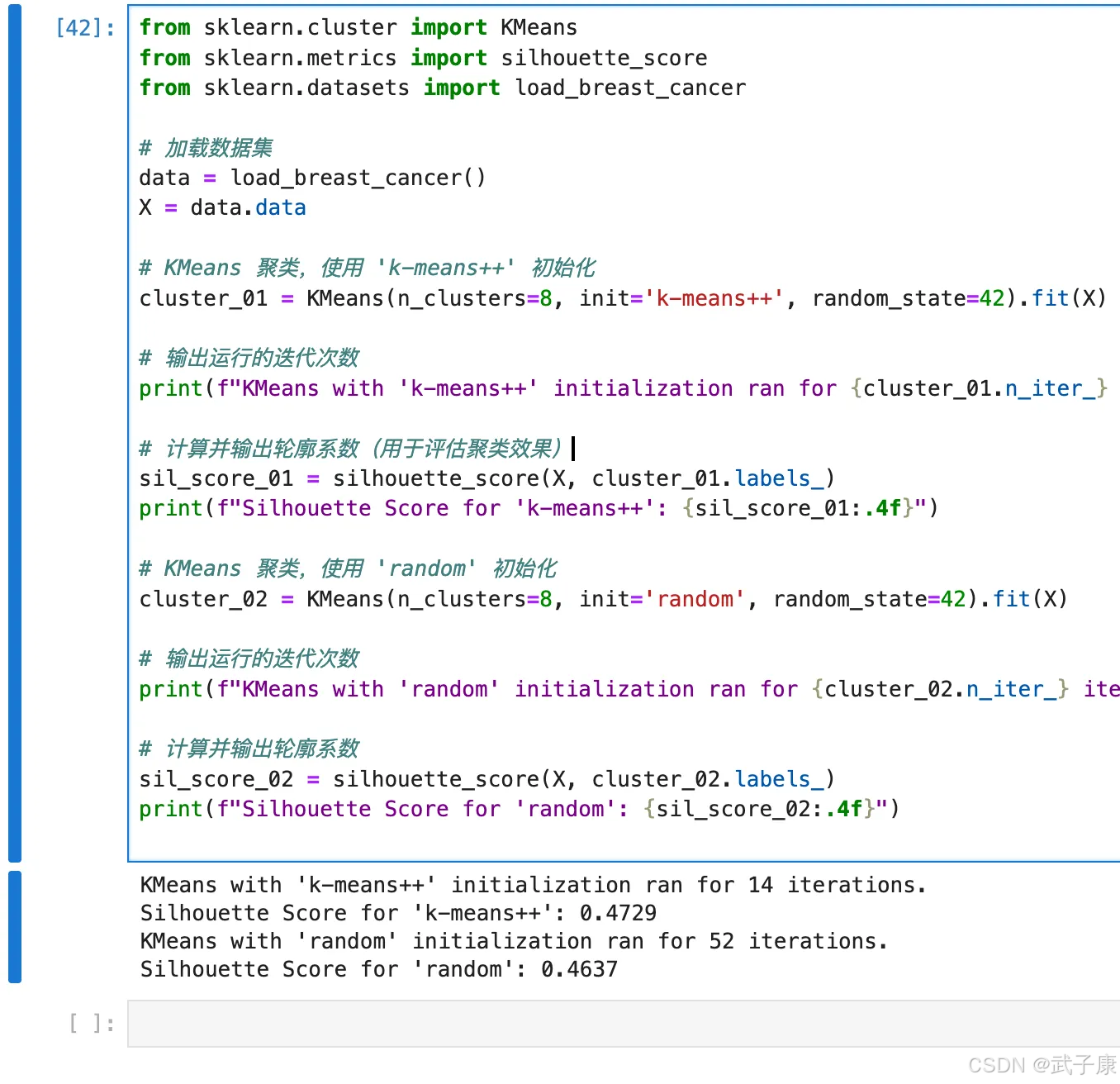Click the comment '计算并输出轮廓系数（用于评估聚类效果）'

coord(350,449)
